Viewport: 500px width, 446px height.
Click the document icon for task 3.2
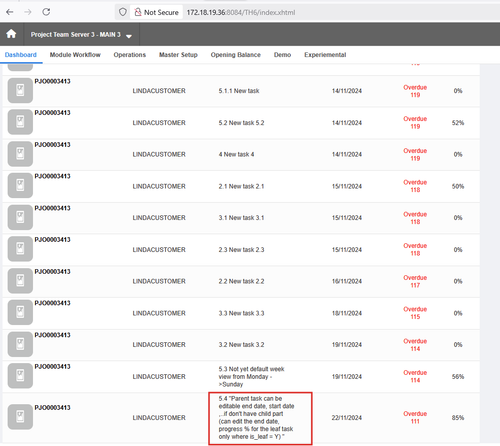tap(20, 344)
